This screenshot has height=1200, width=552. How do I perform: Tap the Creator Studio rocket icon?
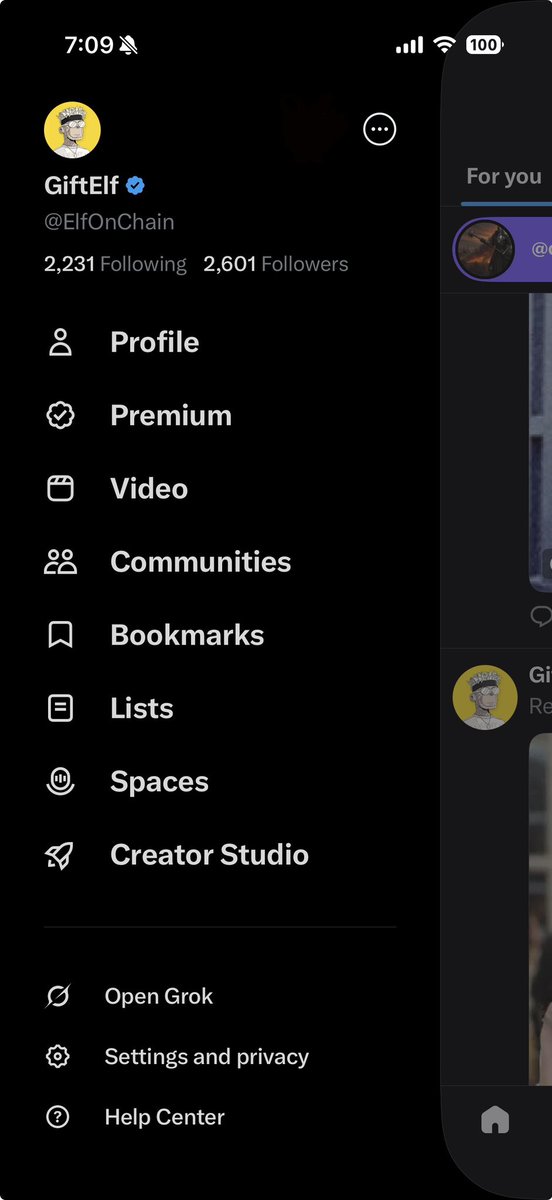pos(61,855)
